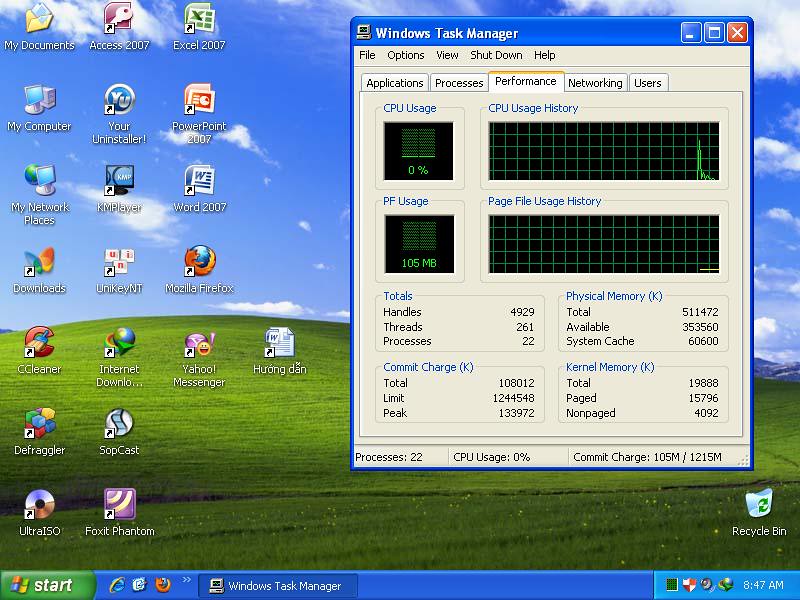This screenshot has height=600, width=800.
Task: Launch Internet Explorer from Quick Launch
Action: [117, 585]
